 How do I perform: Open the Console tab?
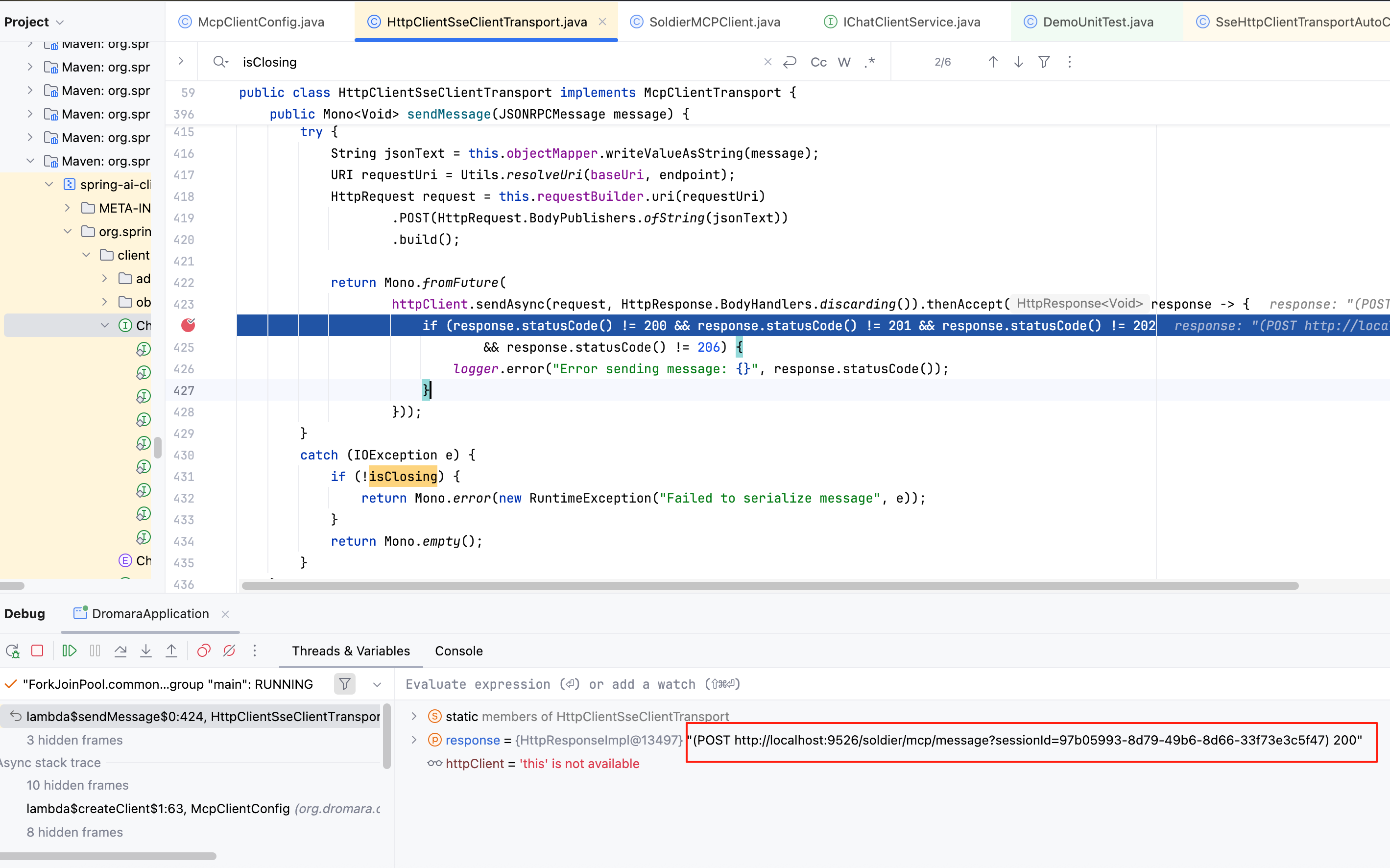tap(458, 651)
